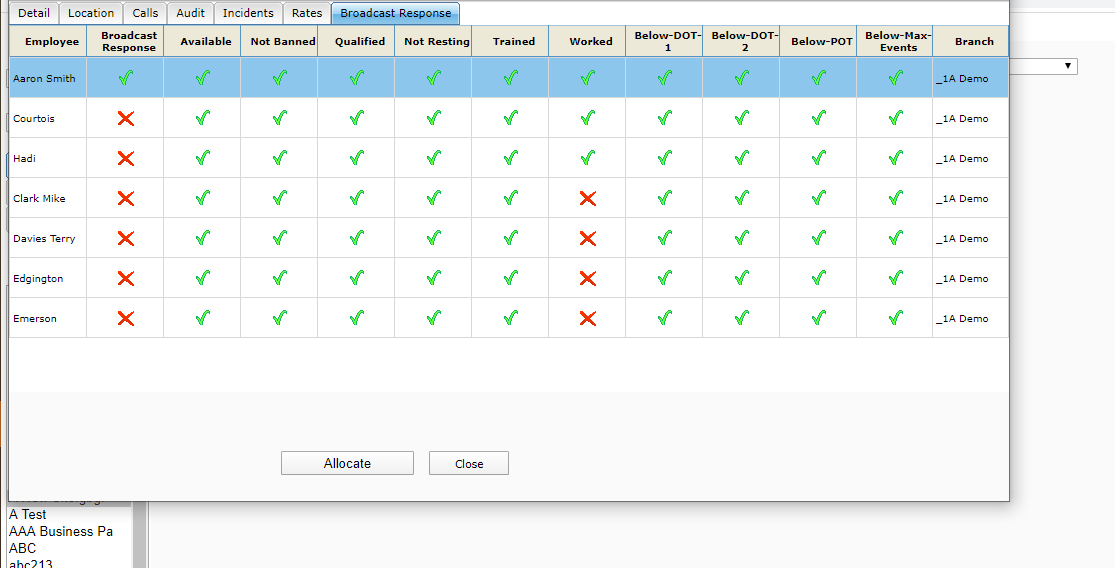Open the Incidents tab
Viewport: 1115px width, 568px height.
coord(248,13)
